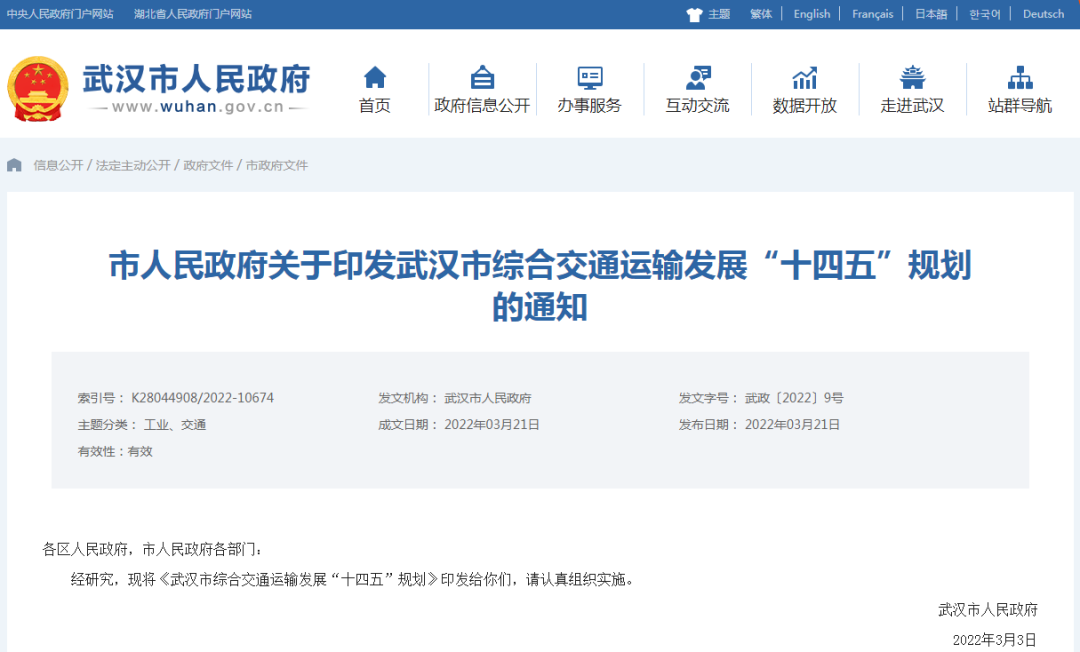1080x652 pixels.
Task: Go to 法定主动公开 breadcrumb
Action: tap(133, 165)
